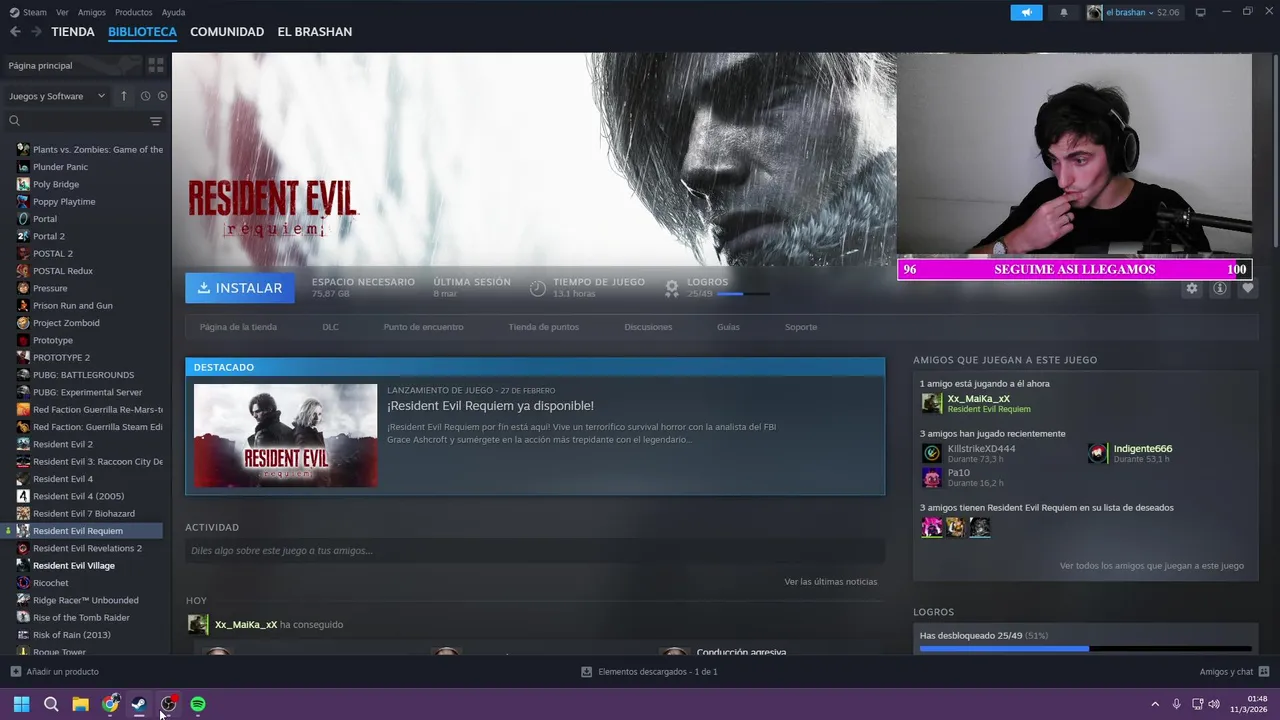Screen dimensions: 1280x720
Task: Click first wishlist friend avatar
Action: [x=932, y=527]
